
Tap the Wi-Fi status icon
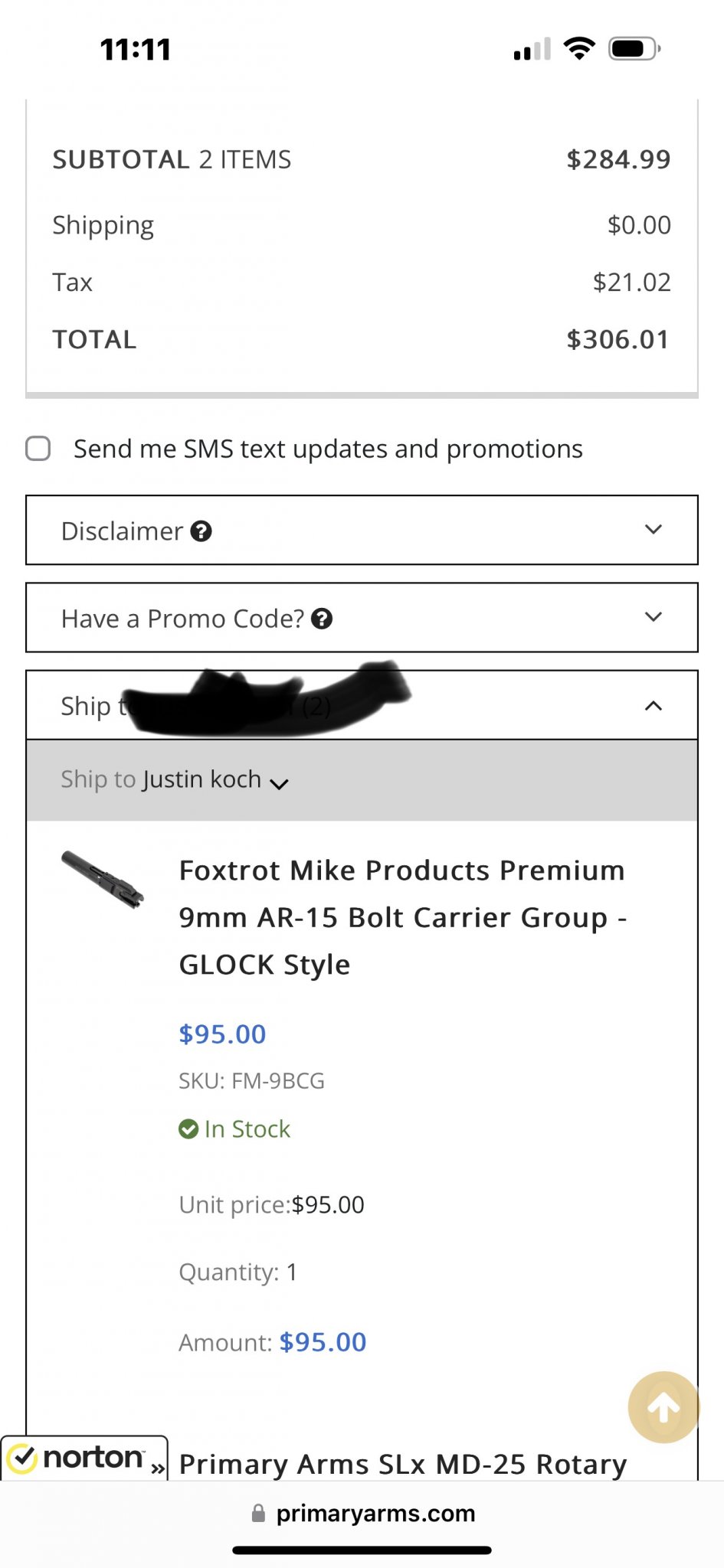pos(579,49)
